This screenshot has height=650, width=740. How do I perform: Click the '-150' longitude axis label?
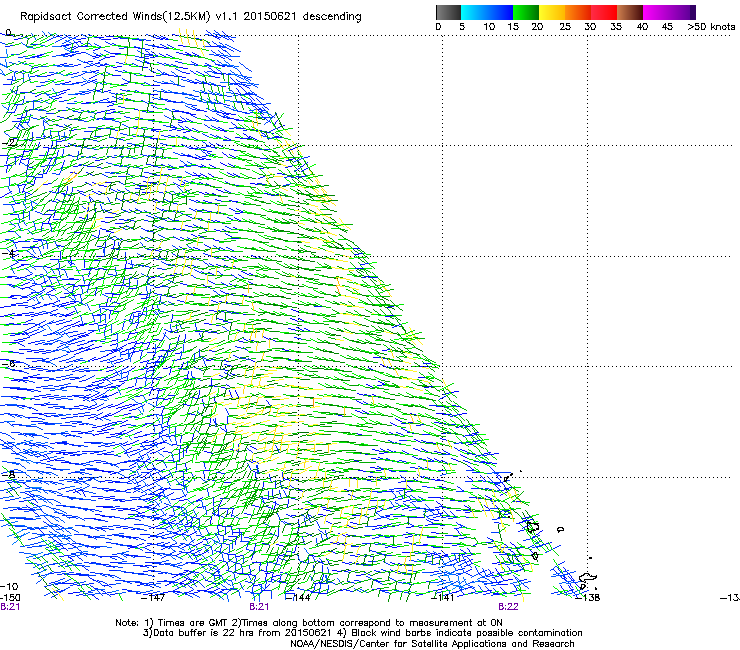[x=10, y=598]
